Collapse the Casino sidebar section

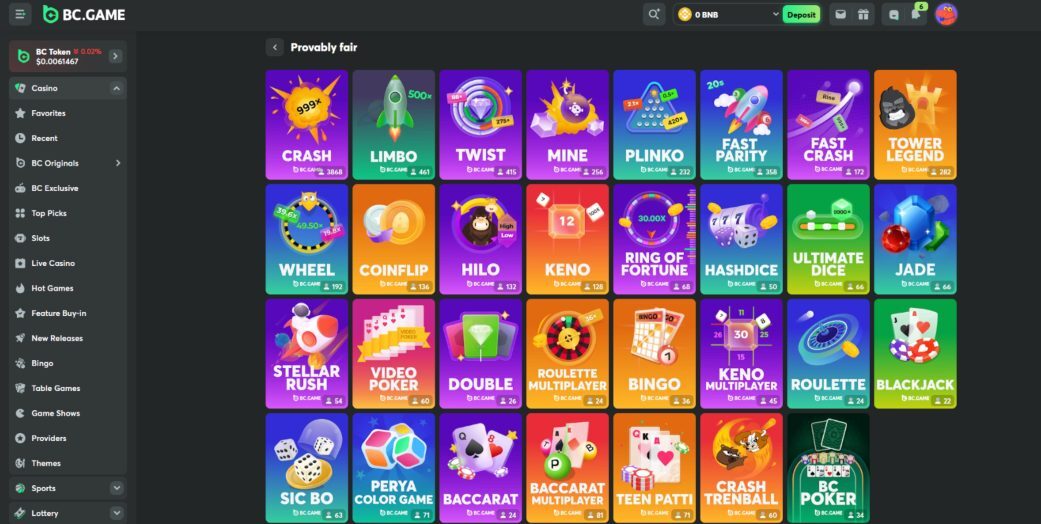pyautogui.click(x=117, y=88)
